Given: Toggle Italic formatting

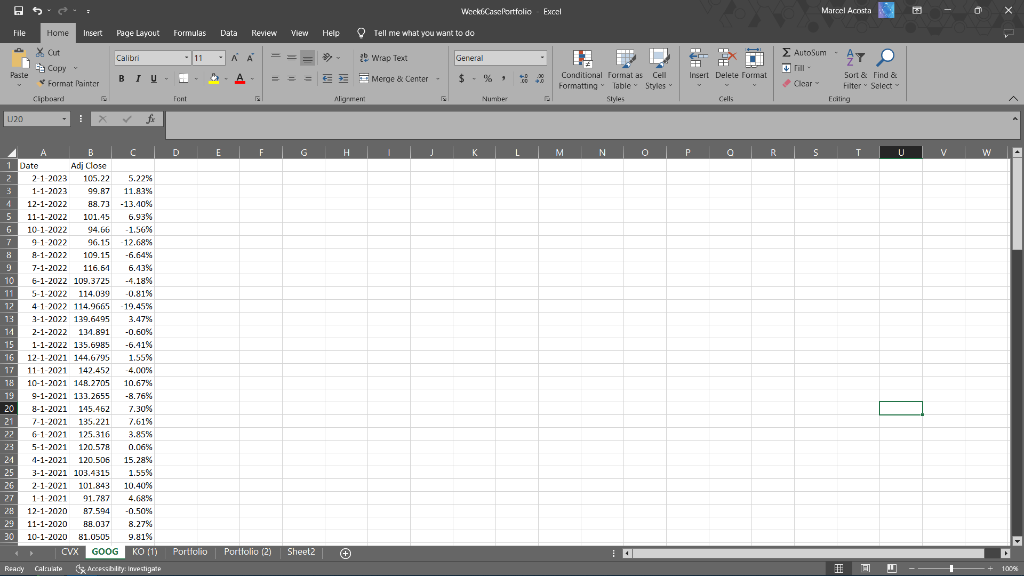Looking at the screenshot, I should tap(138, 79).
